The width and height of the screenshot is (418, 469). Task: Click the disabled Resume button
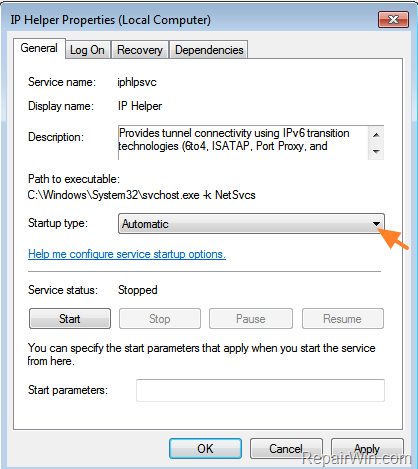pyautogui.click(x=343, y=319)
